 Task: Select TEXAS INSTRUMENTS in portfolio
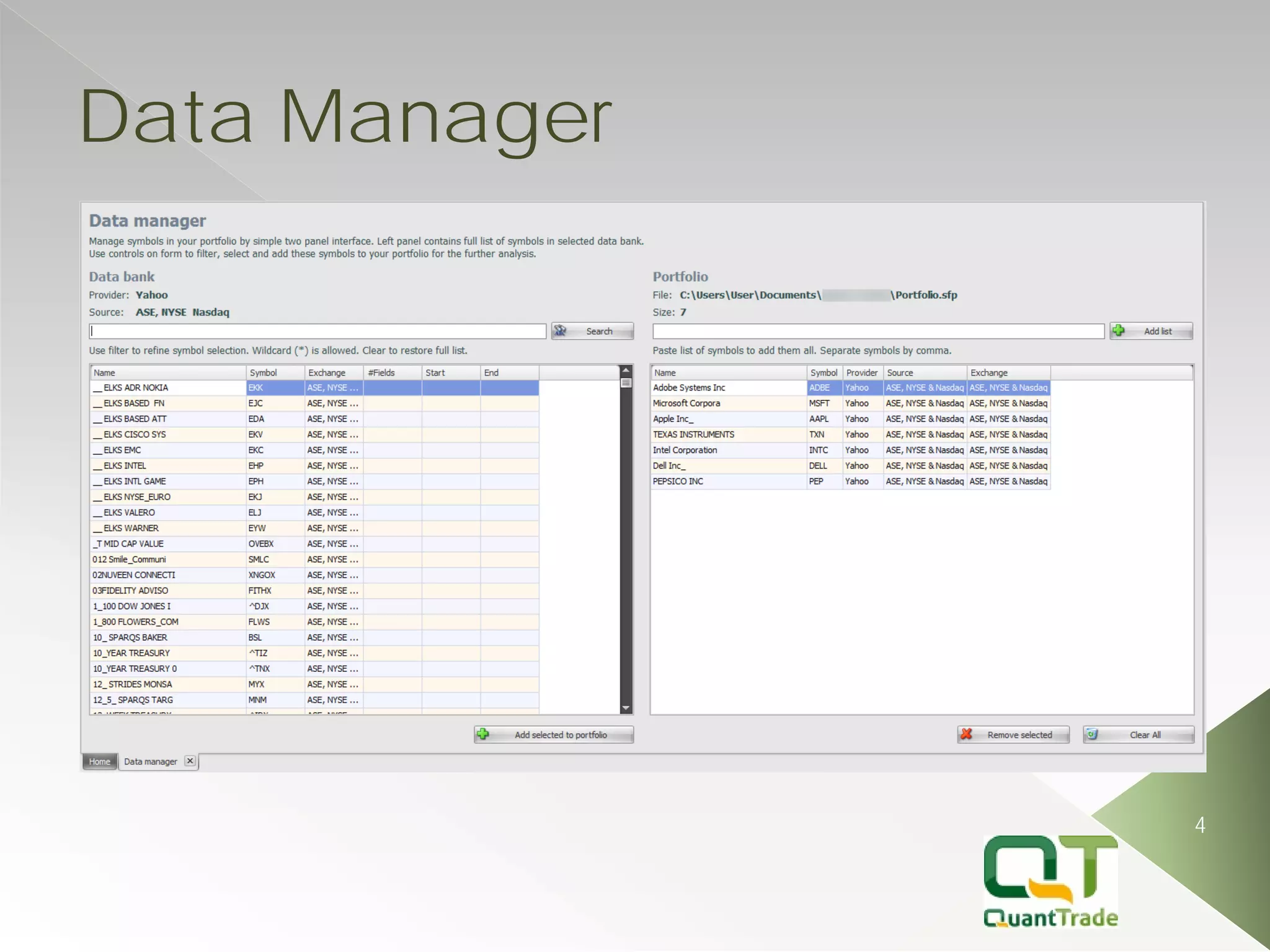pos(851,434)
